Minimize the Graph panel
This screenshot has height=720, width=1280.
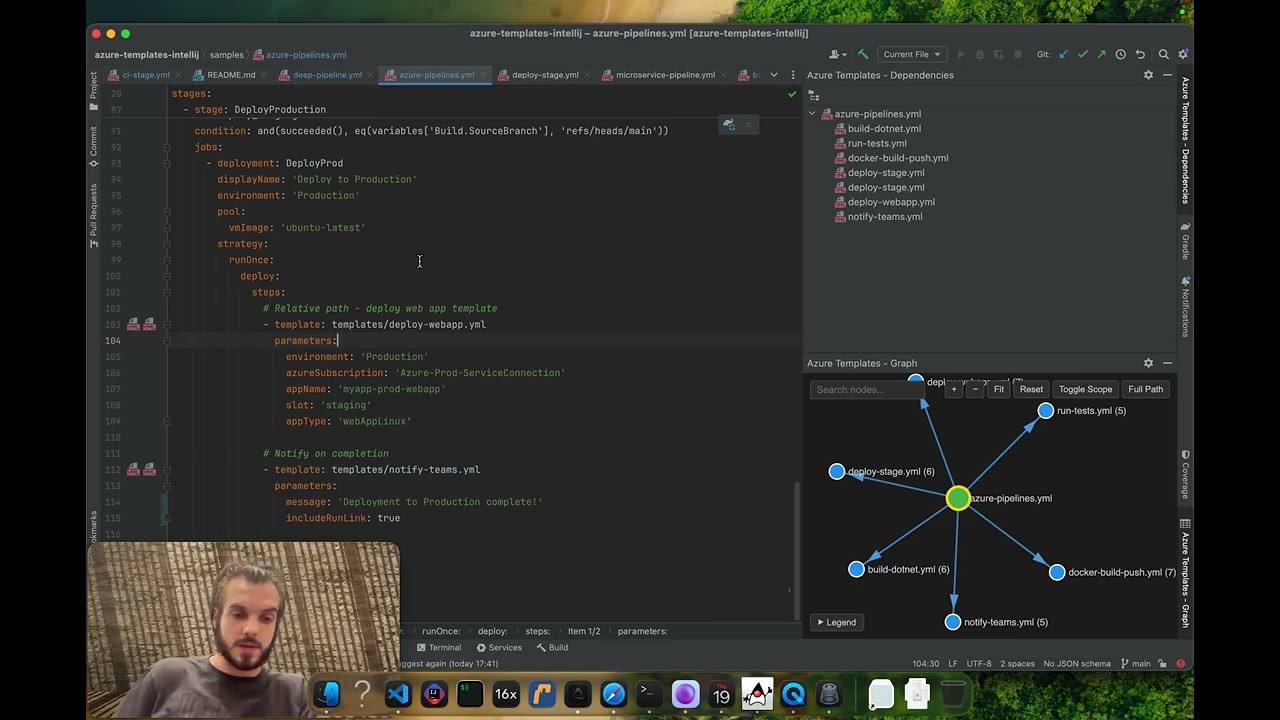point(1167,363)
